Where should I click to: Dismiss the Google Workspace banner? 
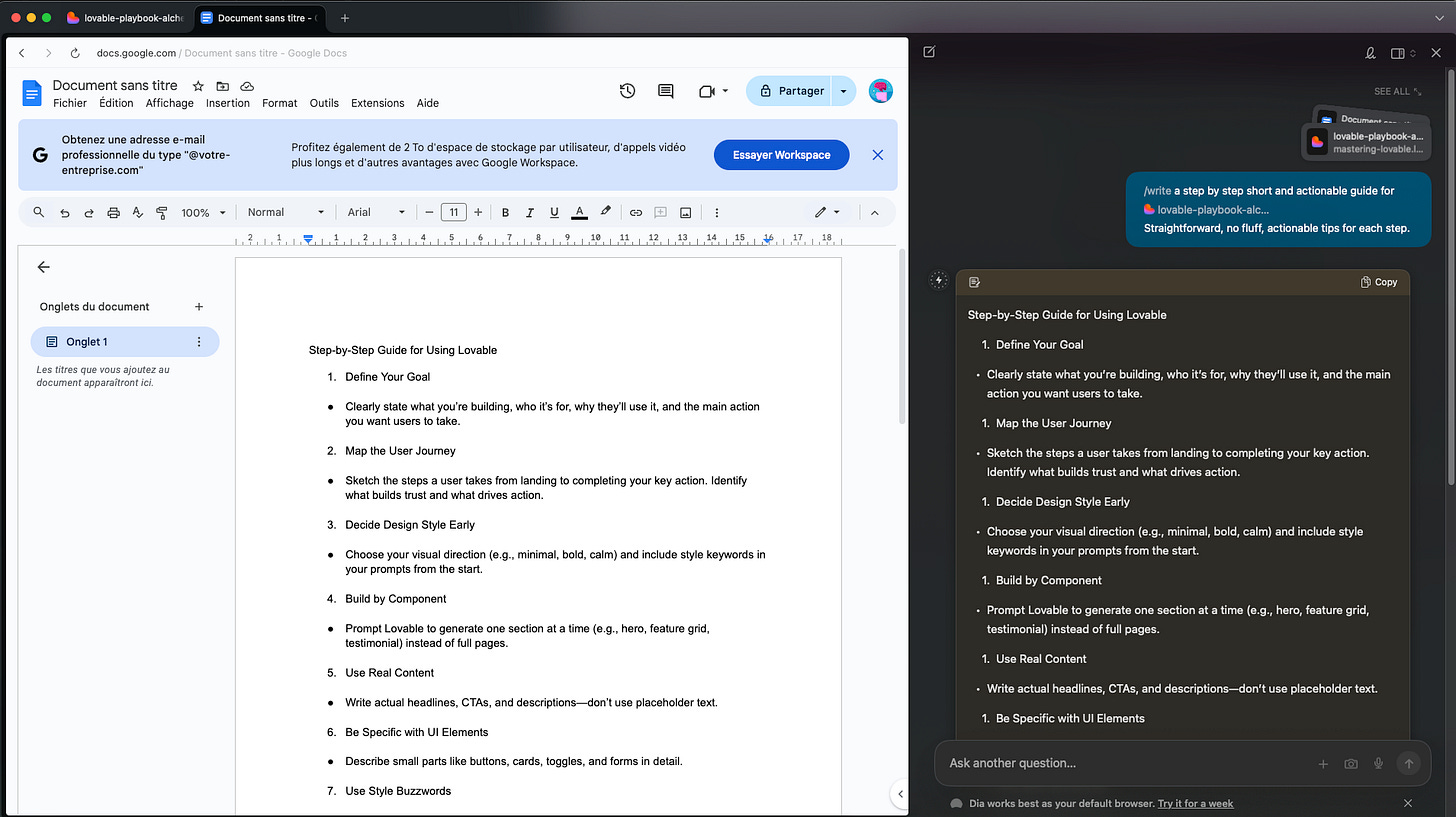pyautogui.click(x=878, y=155)
